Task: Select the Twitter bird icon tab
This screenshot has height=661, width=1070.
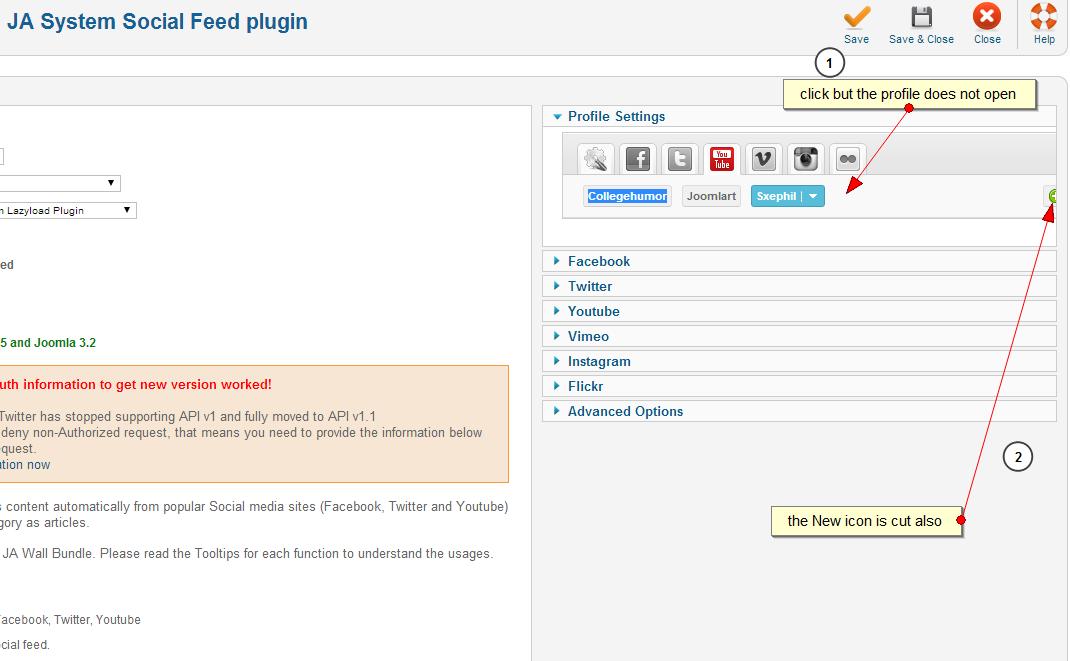Action: [x=680, y=159]
